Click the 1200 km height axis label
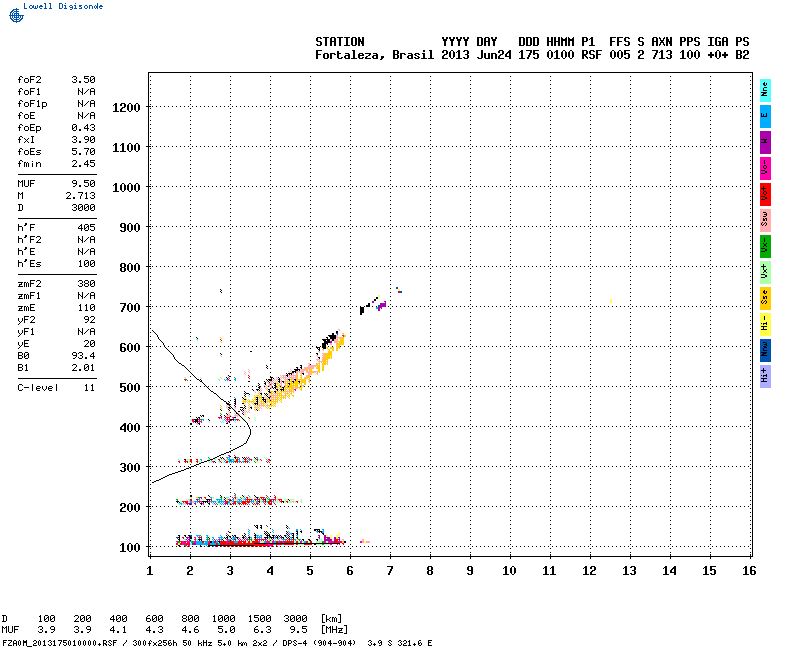This screenshot has height=650, width=800. click(x=126, y=108)
